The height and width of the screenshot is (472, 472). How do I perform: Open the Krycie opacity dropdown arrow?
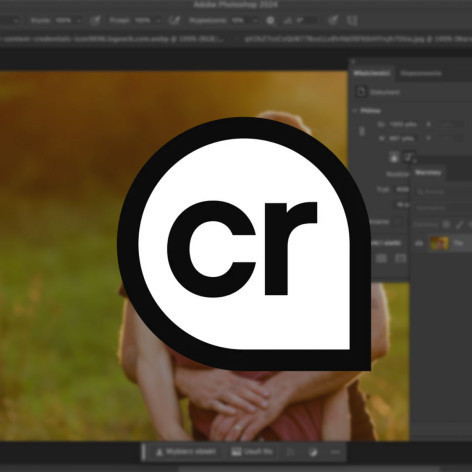pos(79,21)
